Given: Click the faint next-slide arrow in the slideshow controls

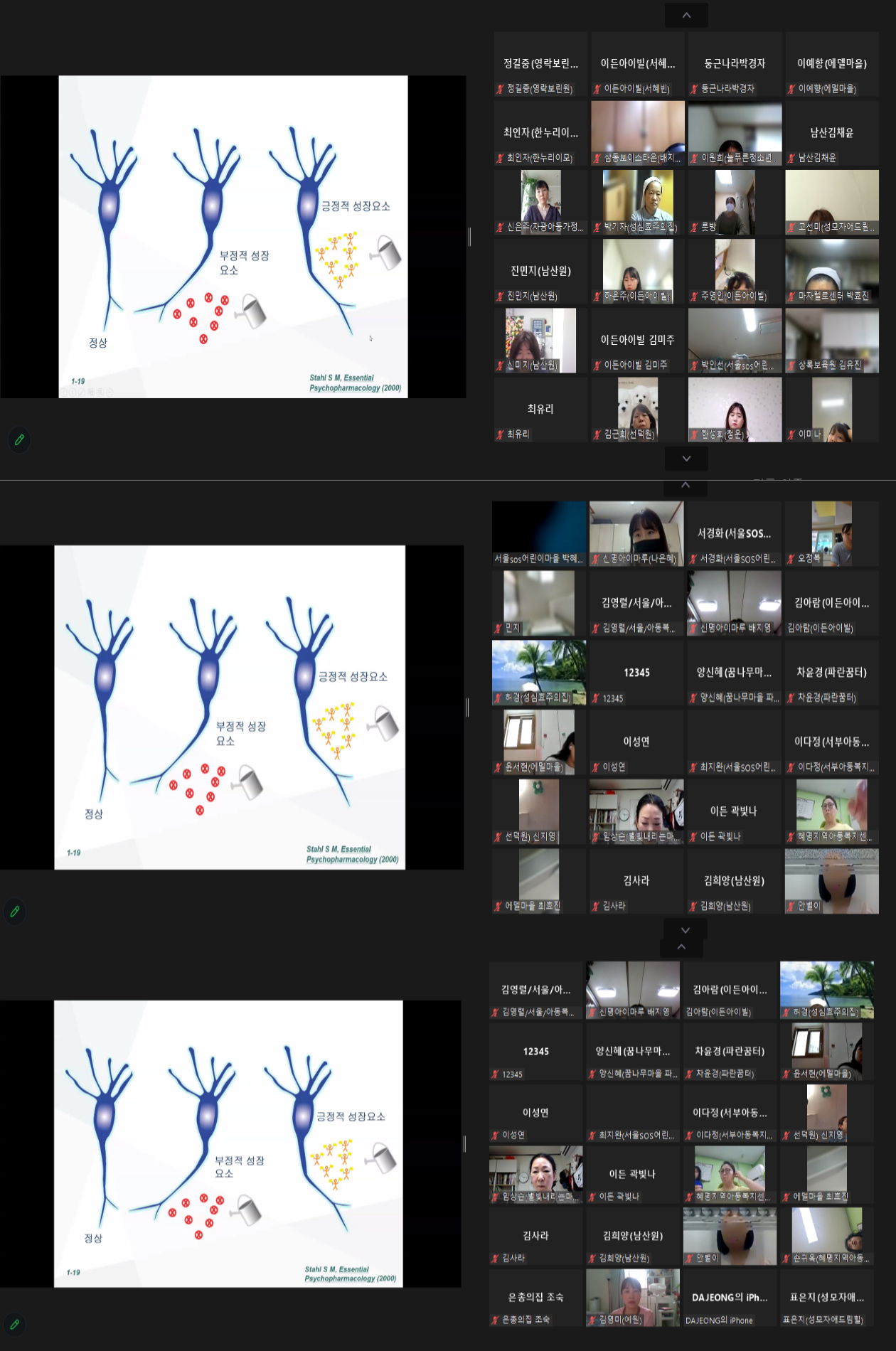Looking at the screenshot, I should (x=73, y=392).
